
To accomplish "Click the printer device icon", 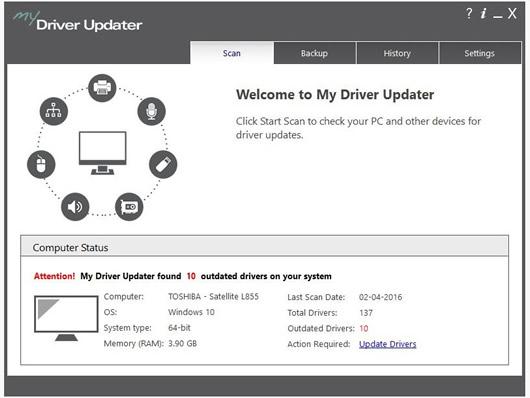I will [x=102, y=88].
